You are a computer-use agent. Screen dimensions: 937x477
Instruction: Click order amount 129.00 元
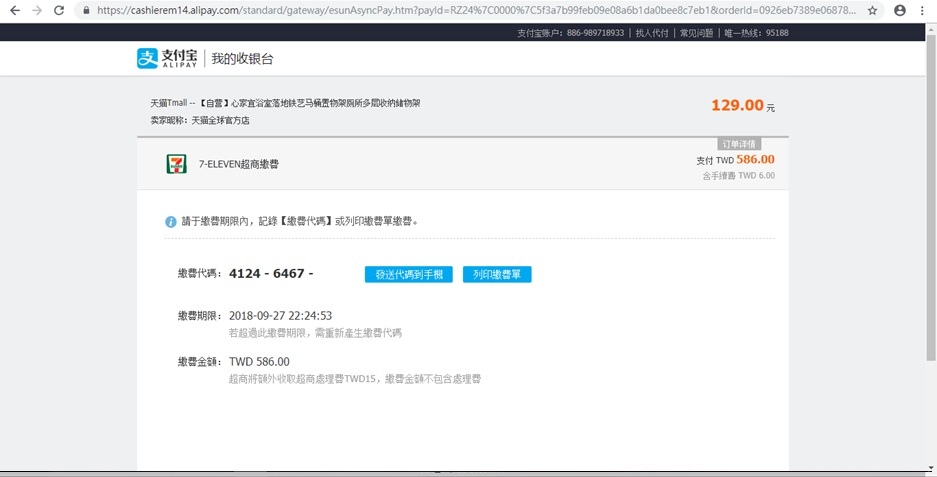[743, 106]
